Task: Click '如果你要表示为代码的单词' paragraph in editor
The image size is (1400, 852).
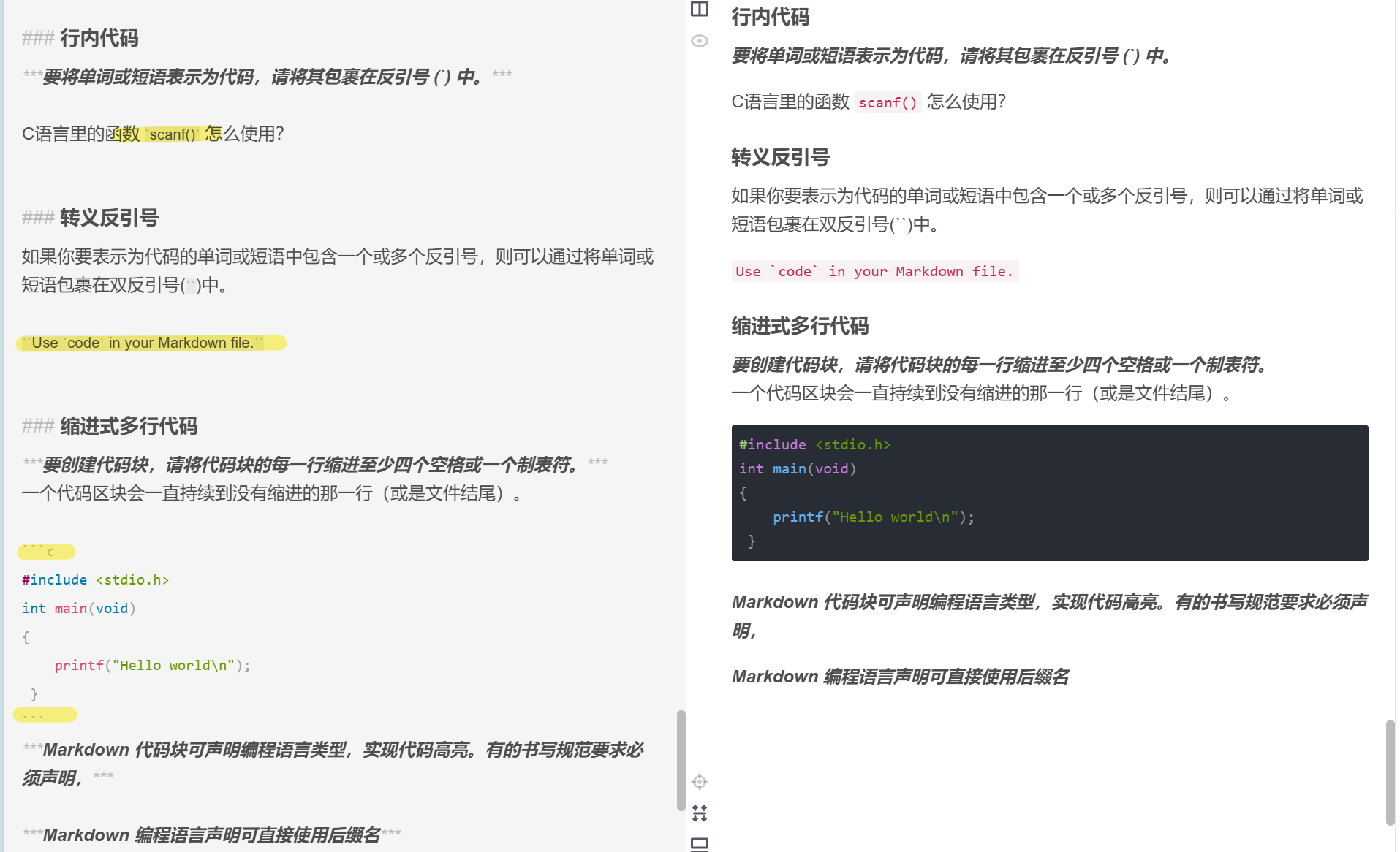Action: 338,270
